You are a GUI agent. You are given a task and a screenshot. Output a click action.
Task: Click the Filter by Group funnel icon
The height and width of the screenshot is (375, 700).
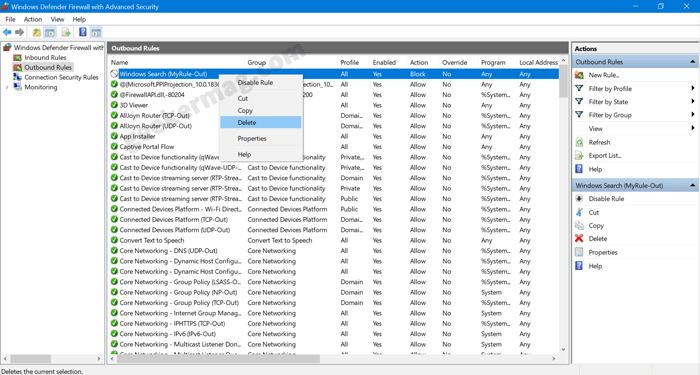click(x=579, y=115)
